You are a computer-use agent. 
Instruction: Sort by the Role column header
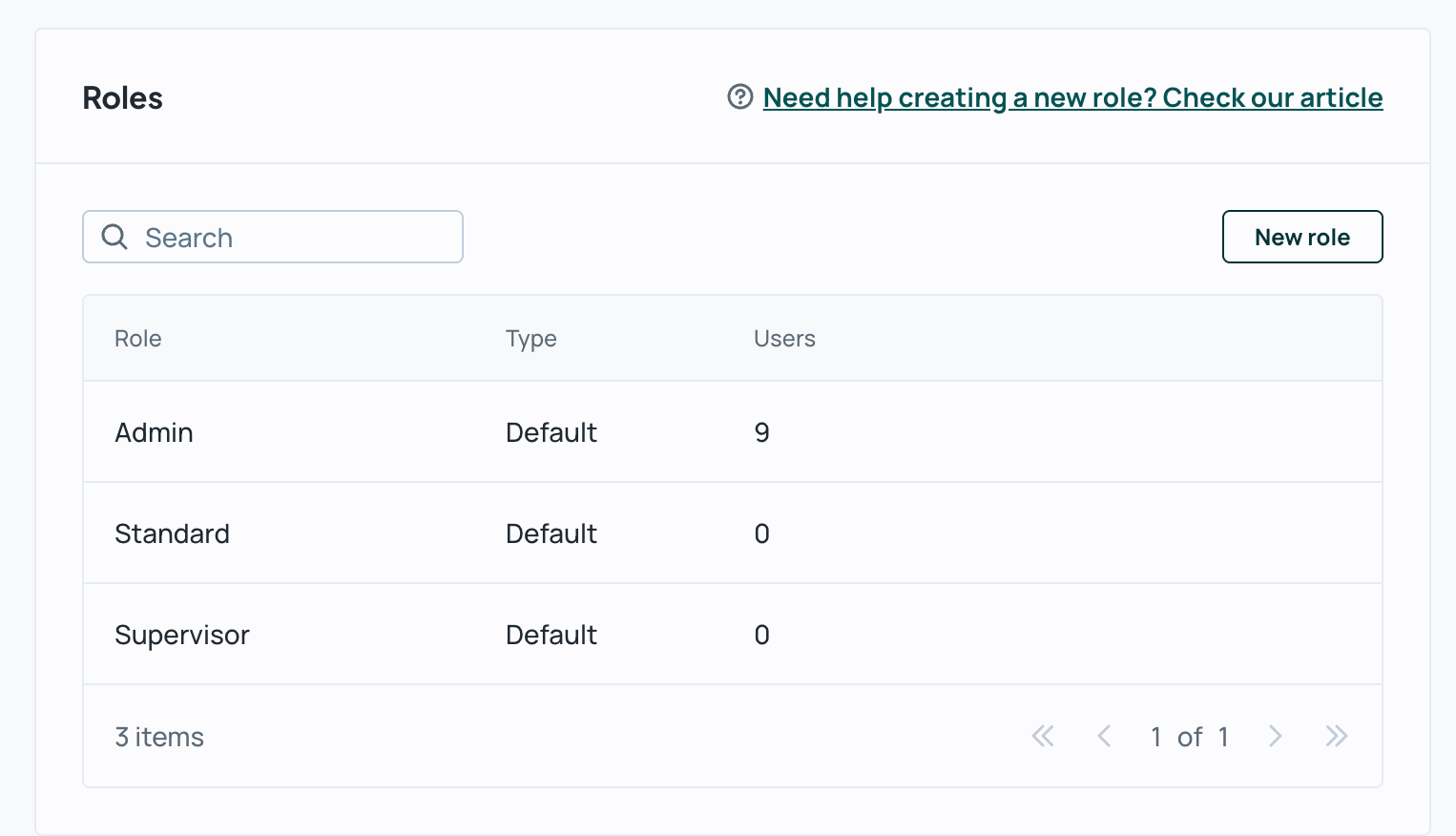138,339
